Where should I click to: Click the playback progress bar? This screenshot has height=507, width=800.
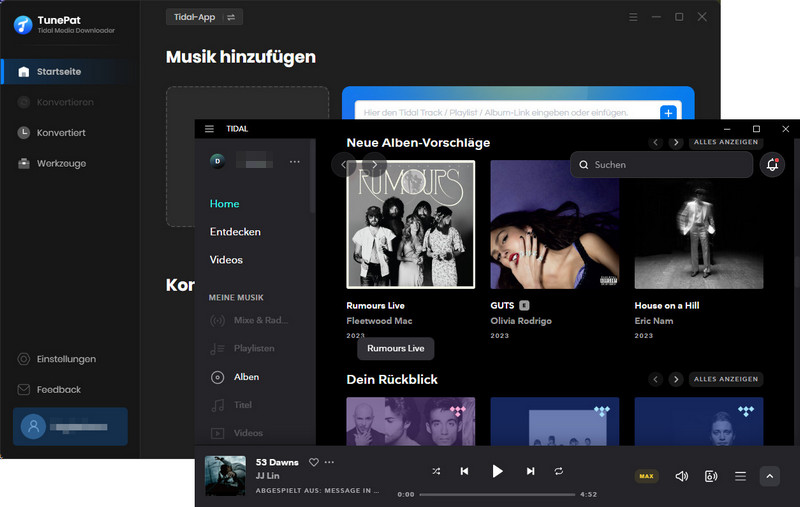(x=497, y=494)
